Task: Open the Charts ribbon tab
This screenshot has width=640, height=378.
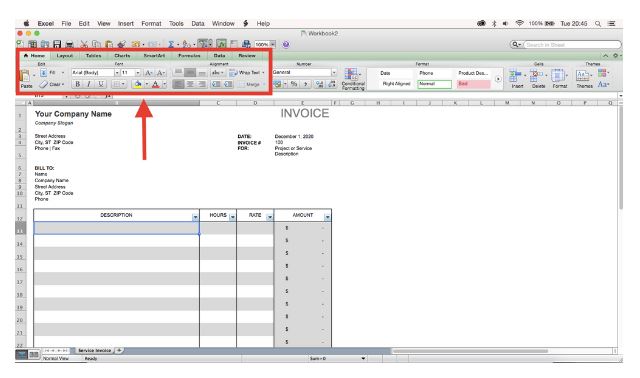Action: pyautogui.click(x=122, y=56)
